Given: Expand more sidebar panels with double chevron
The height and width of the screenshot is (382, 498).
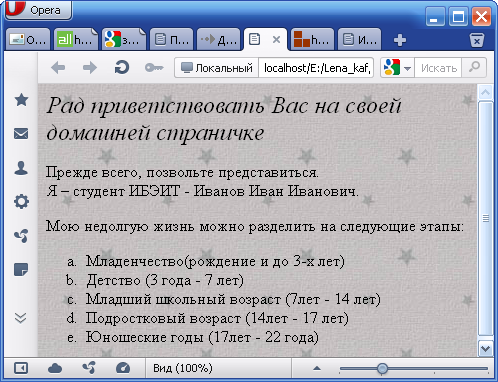Looking at the screenshot, I should tap(21, 318).
